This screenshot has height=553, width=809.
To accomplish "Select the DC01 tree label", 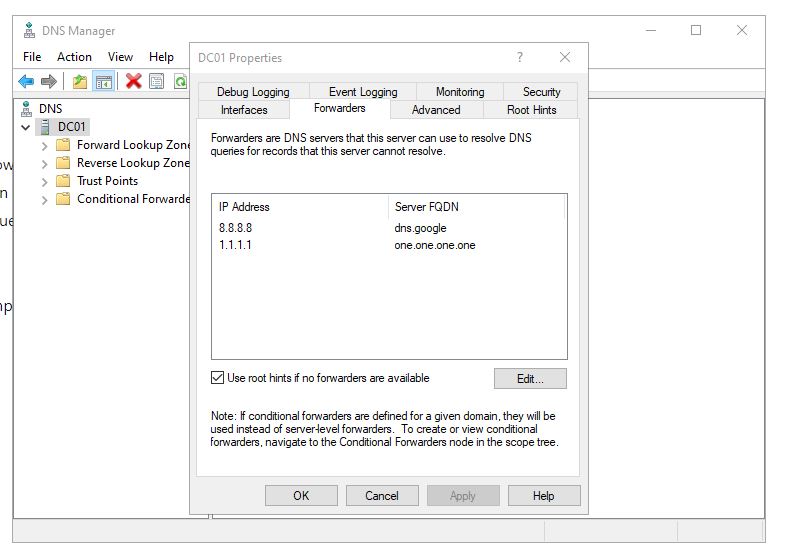I will [71, 127].
